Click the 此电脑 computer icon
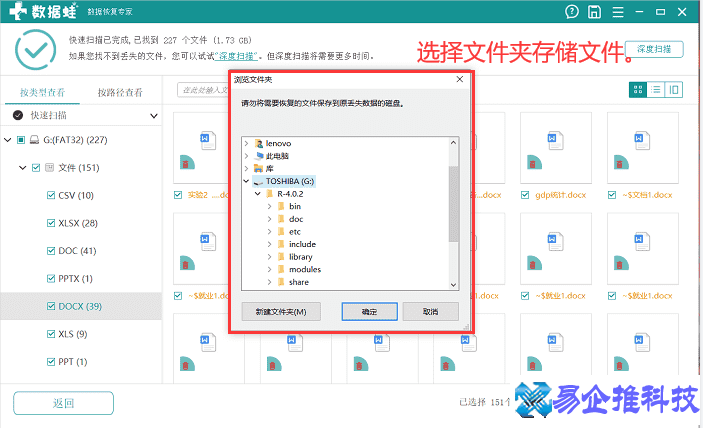Viewport: 703px width, 428px height. 259,156
